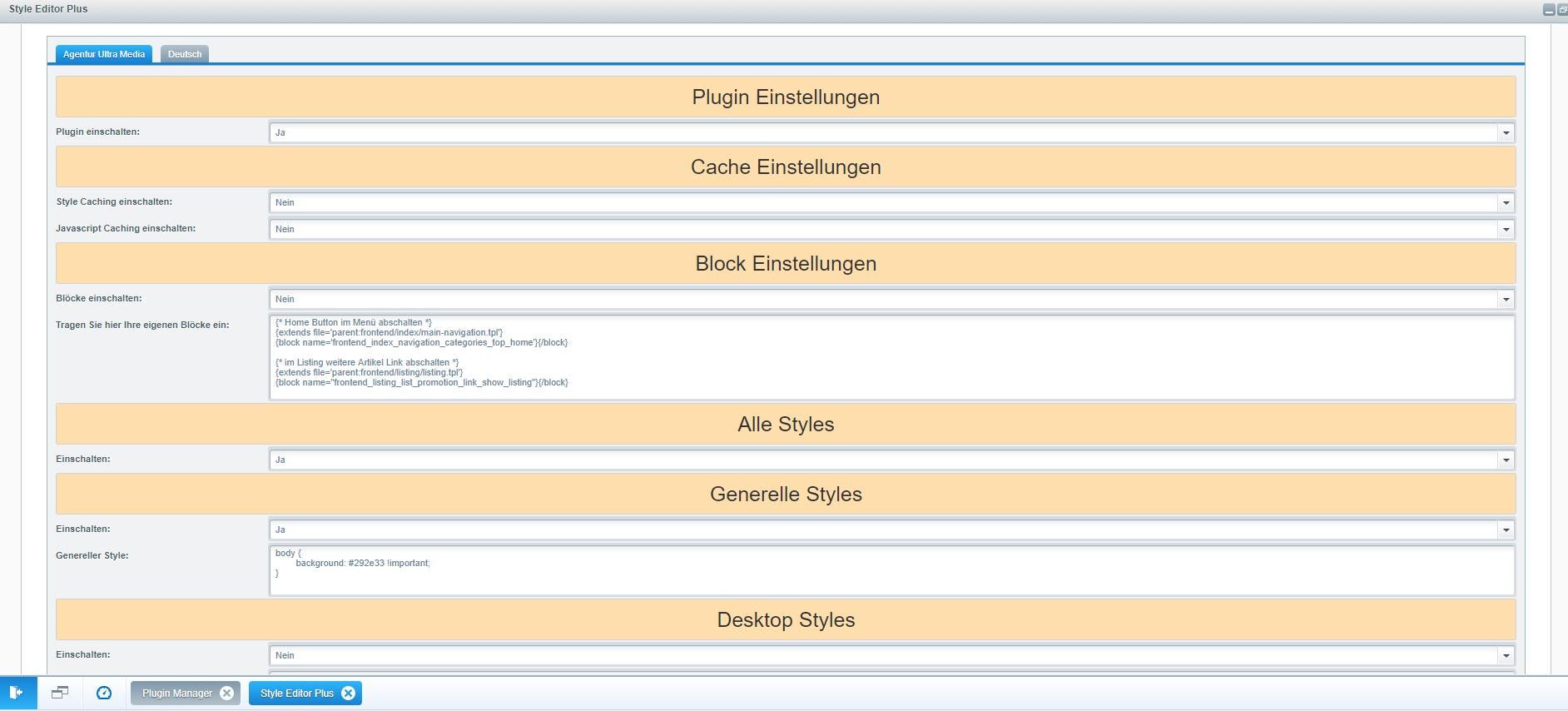This screenshot has width=1568, height=711.
Task: Click the 'Genereller Style:' label
Action: coord(92,555)
